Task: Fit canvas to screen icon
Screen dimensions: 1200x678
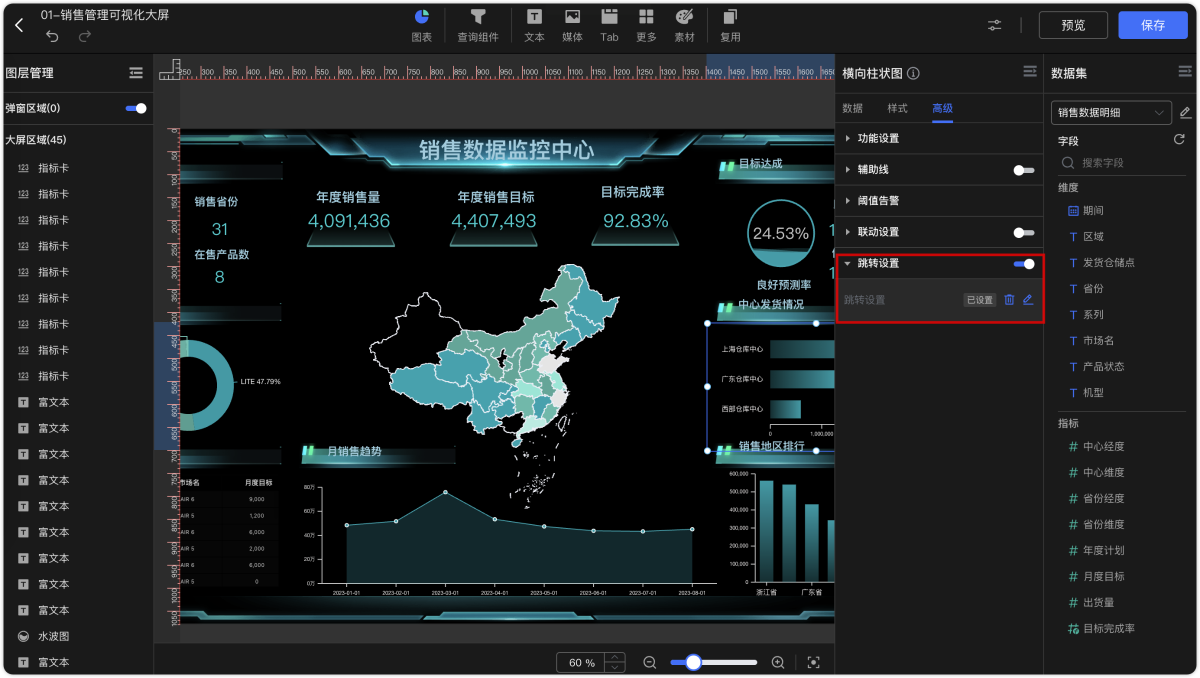Action: 813,662
